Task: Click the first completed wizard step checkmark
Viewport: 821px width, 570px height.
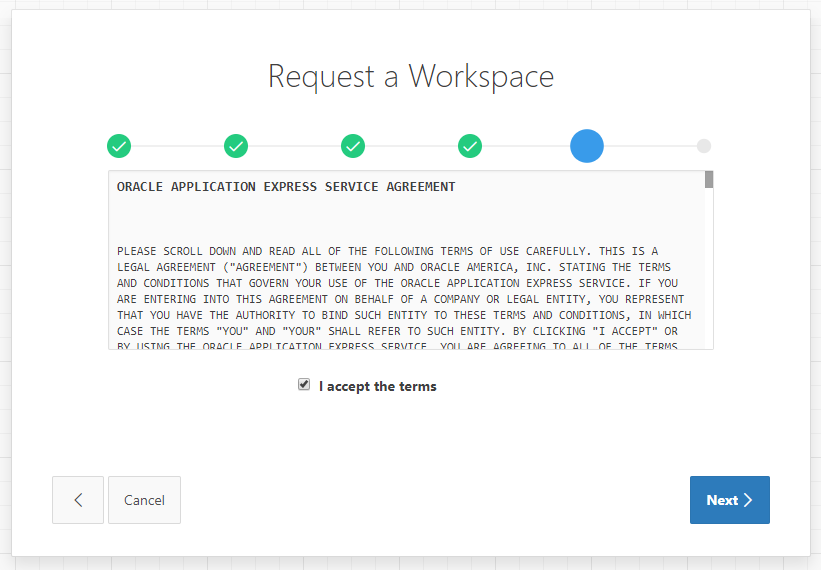Action: tap(119, 146)
